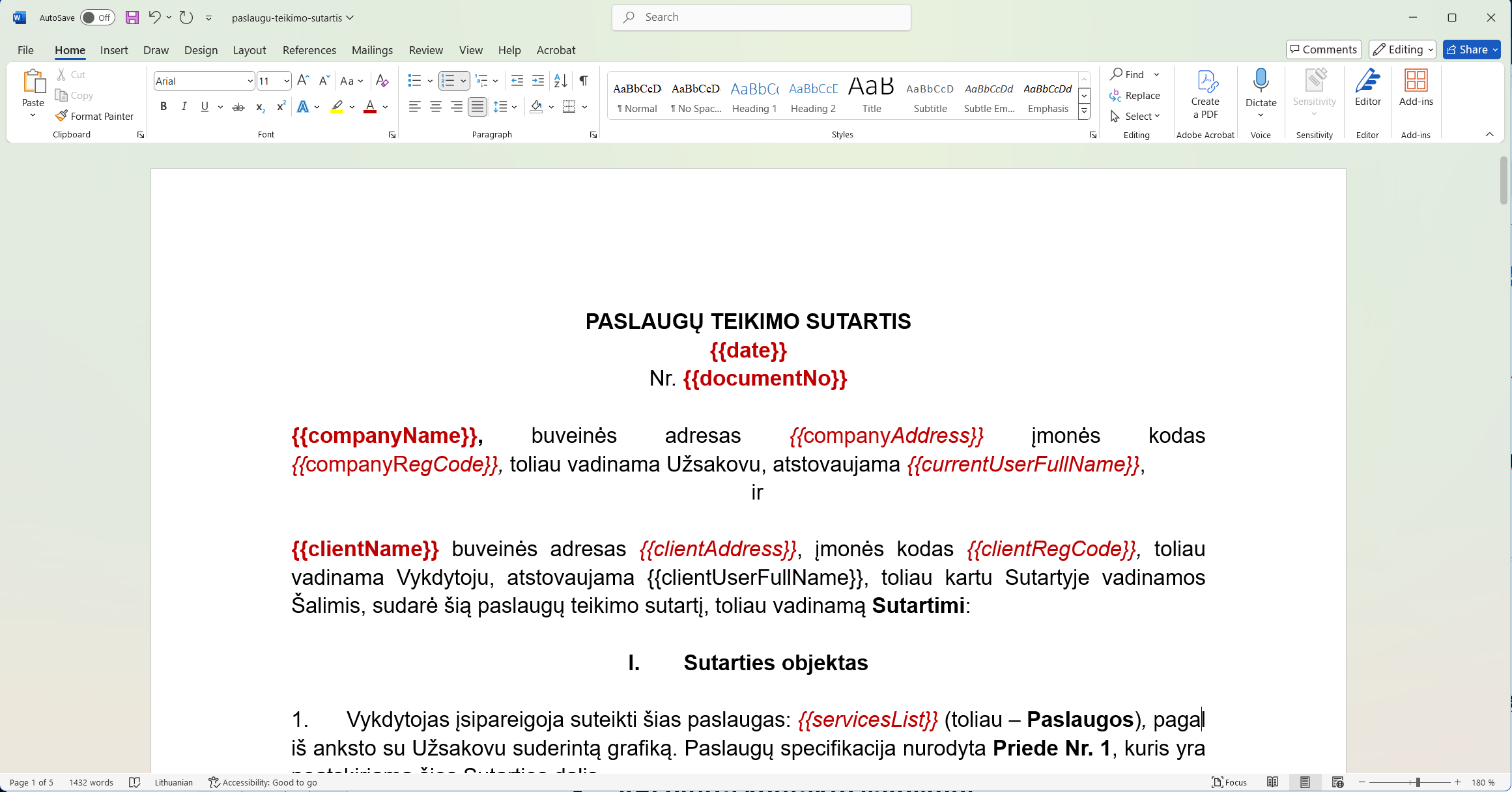Viewport: 1512px width, 792px height.
Task: Click the Search box in title bar
Action: coord(761,18)
